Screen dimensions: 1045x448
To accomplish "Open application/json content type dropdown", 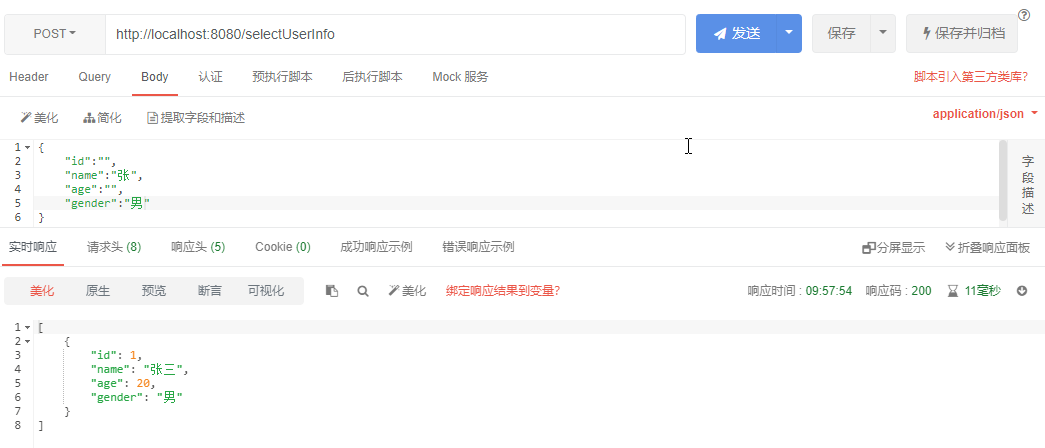I will tap(985, 114).
